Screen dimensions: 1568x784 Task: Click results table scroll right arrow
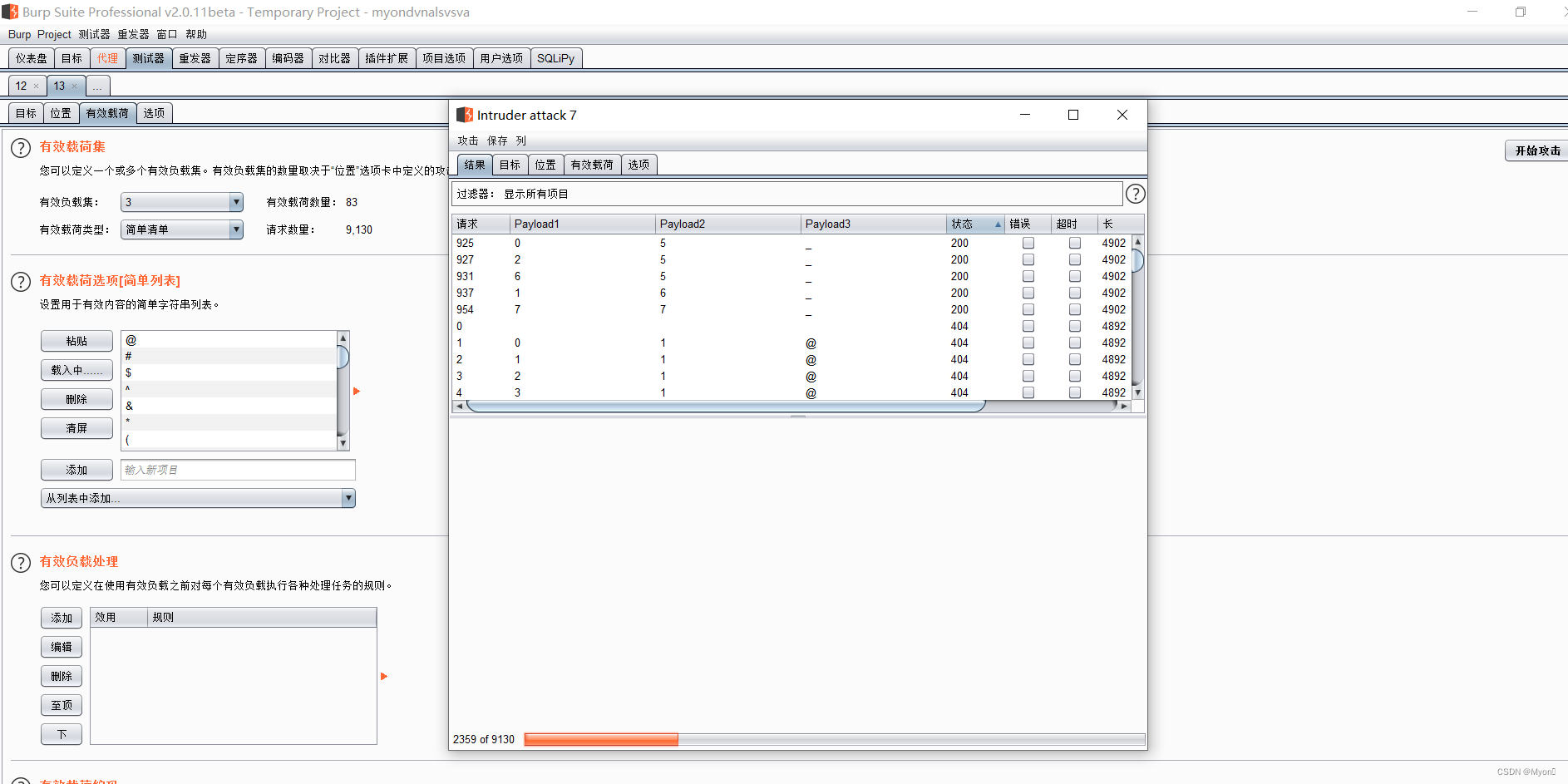pos(1124,406)
